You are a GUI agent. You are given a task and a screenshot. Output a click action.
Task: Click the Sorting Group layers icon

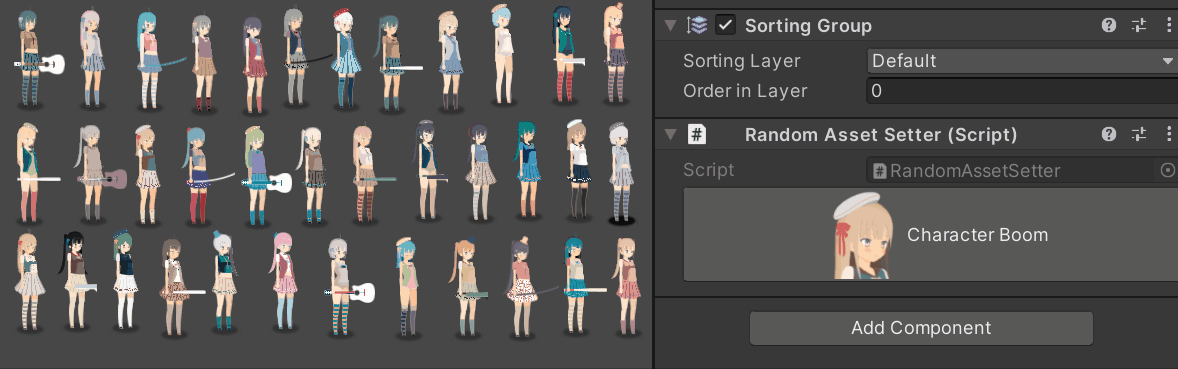coord(697,26)
